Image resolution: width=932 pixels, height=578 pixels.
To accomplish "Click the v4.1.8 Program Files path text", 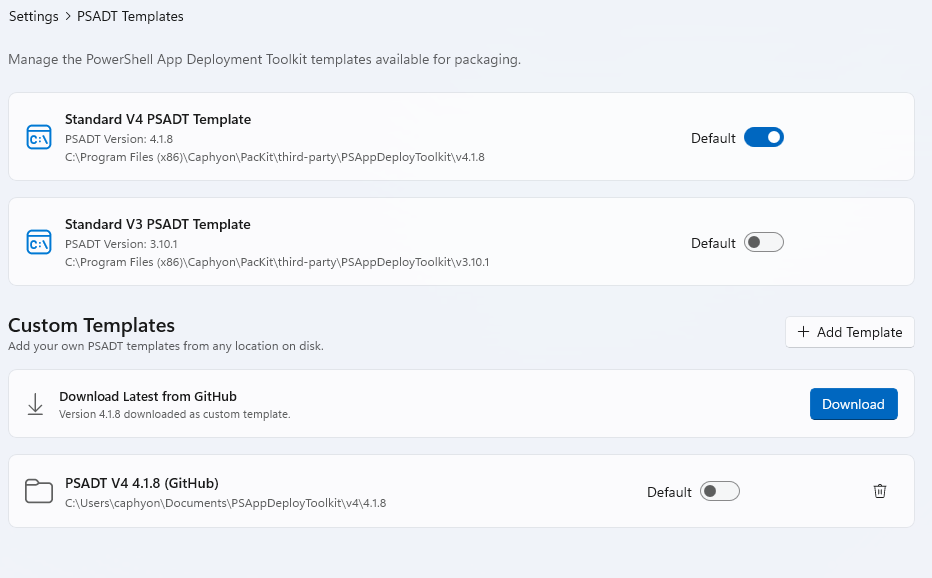I will 275,157.
